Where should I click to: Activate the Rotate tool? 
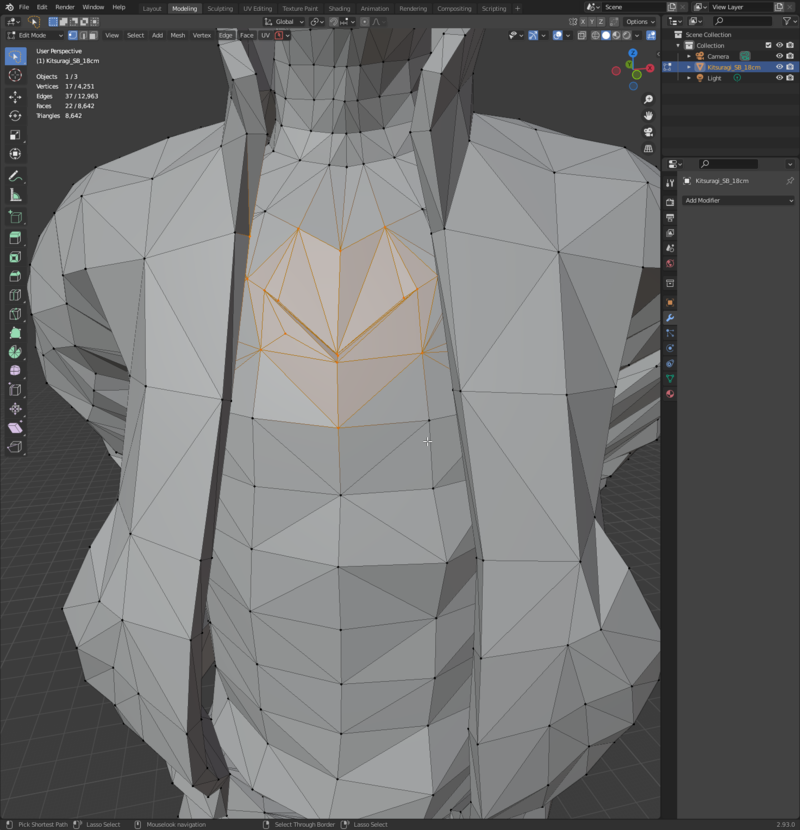point(15,115)
